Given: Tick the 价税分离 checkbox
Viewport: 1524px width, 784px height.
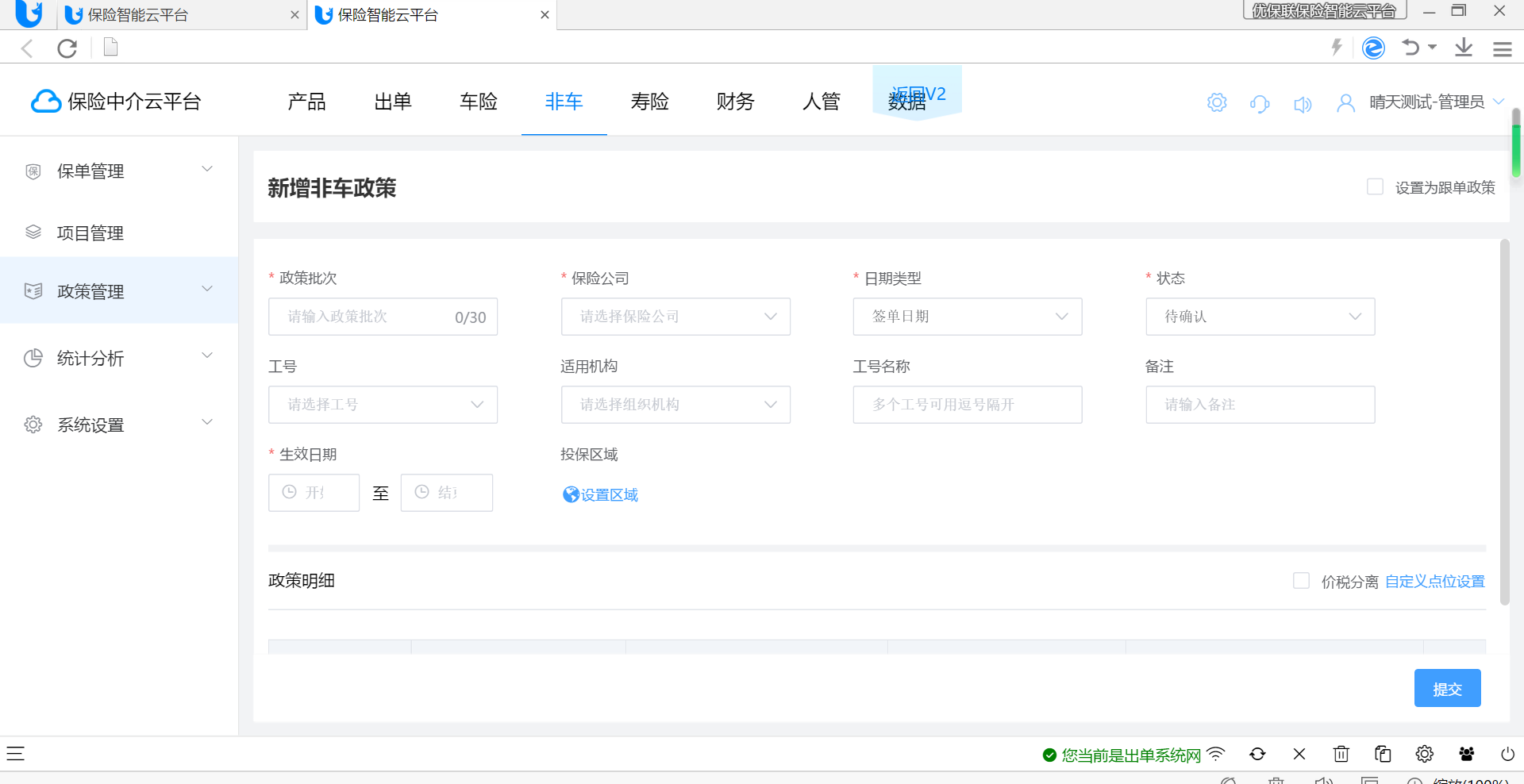Looking at the screenshot, I should point(1301,581).
